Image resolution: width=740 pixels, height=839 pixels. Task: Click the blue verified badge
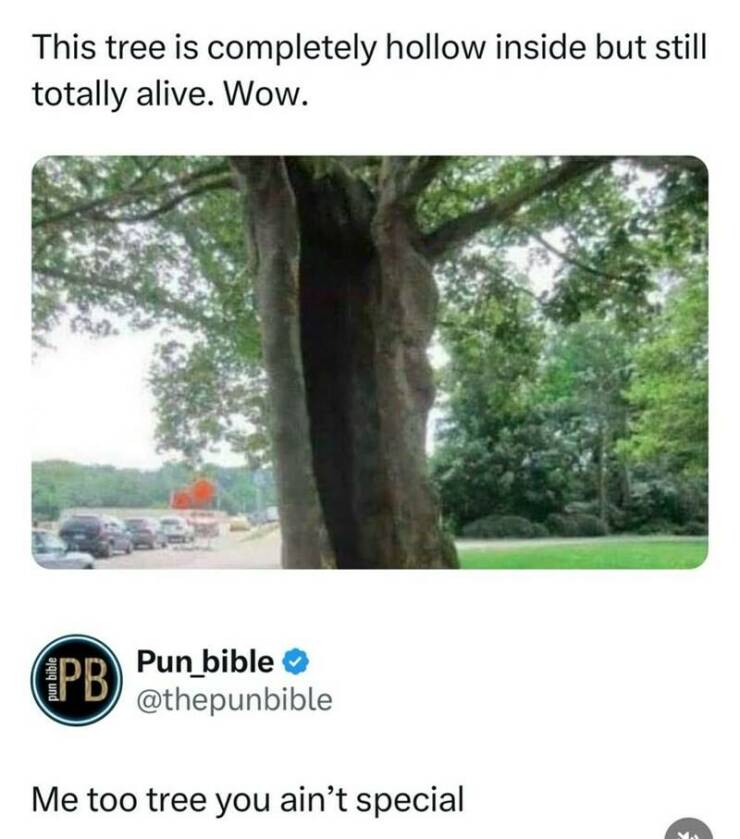click(295, 661)
